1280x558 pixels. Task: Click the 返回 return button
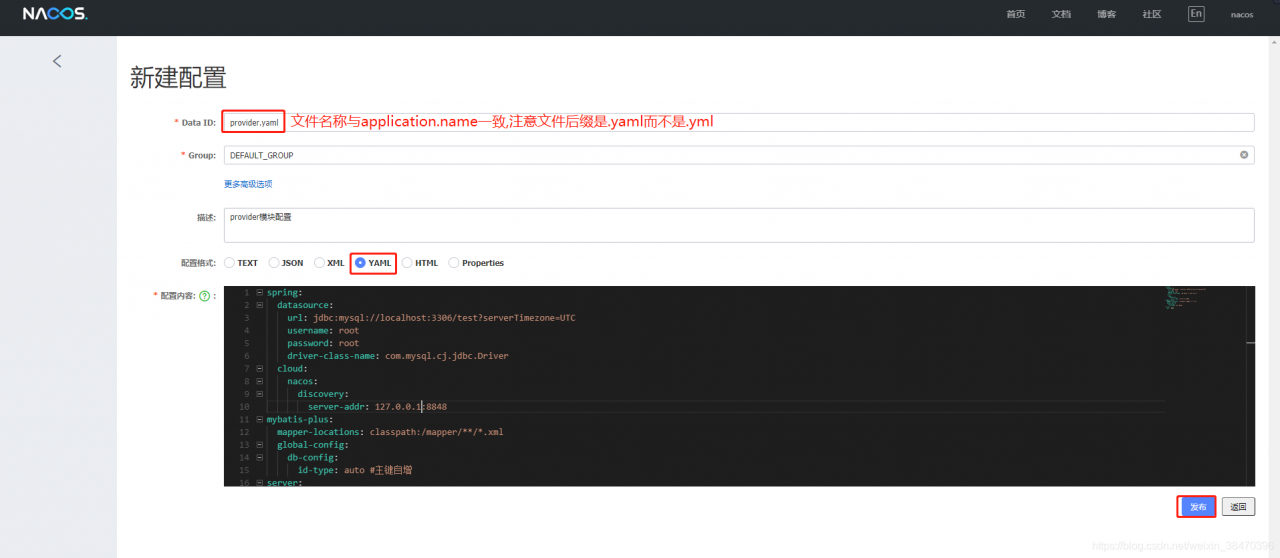(1238, 507)
